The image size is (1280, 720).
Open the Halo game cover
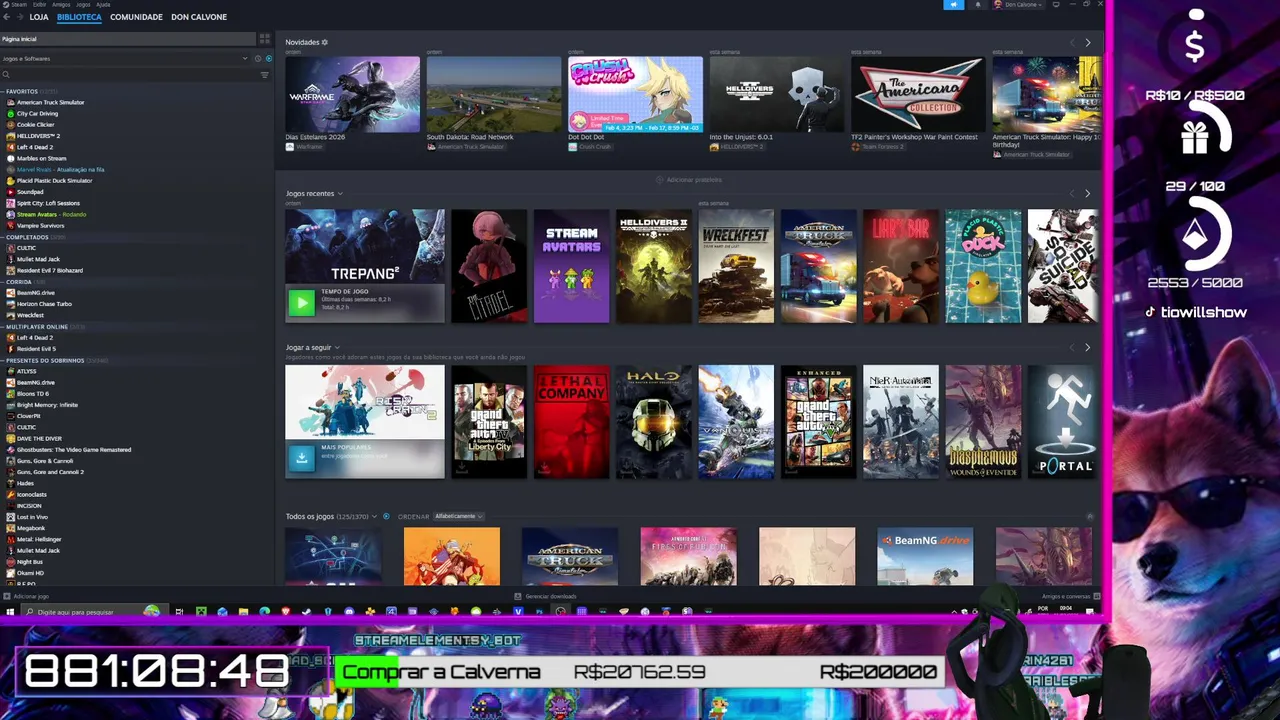(653, 422)
